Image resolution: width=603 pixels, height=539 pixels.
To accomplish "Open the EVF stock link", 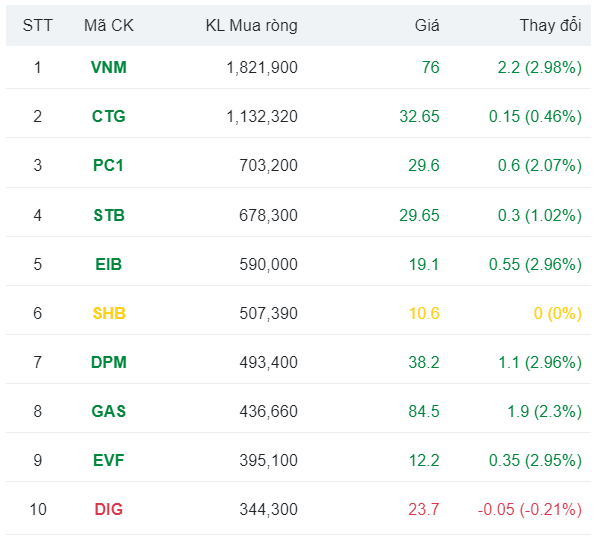I will 108,460.
